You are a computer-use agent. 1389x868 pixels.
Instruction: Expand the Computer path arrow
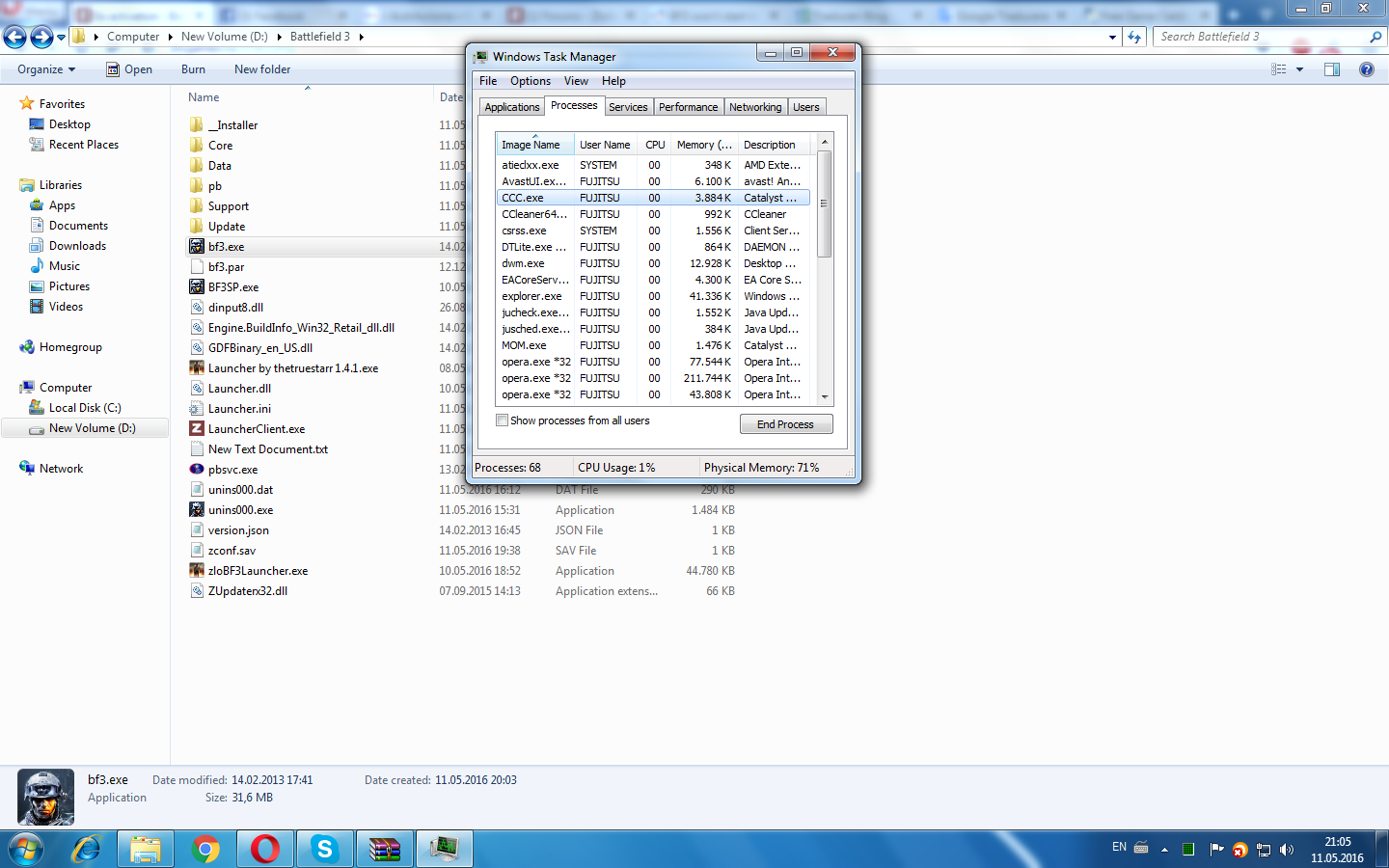[x=171, y=37]
